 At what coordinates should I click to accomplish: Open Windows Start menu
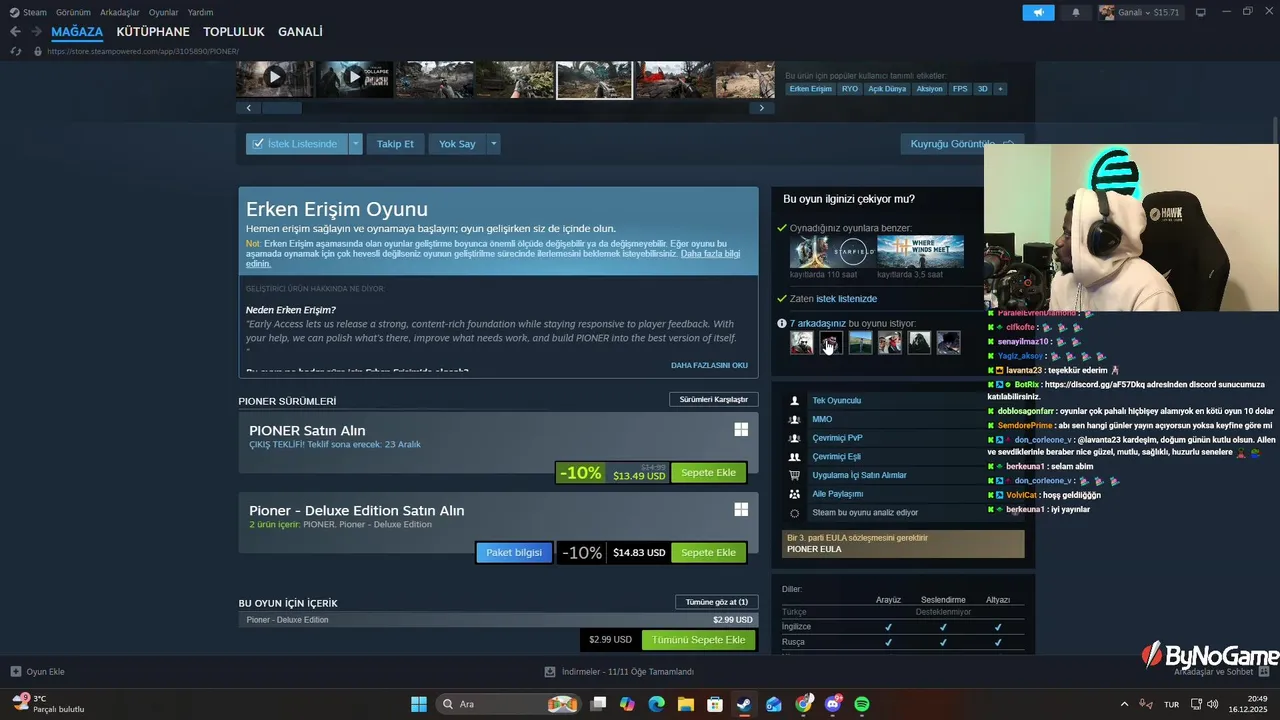pos(419,704)
